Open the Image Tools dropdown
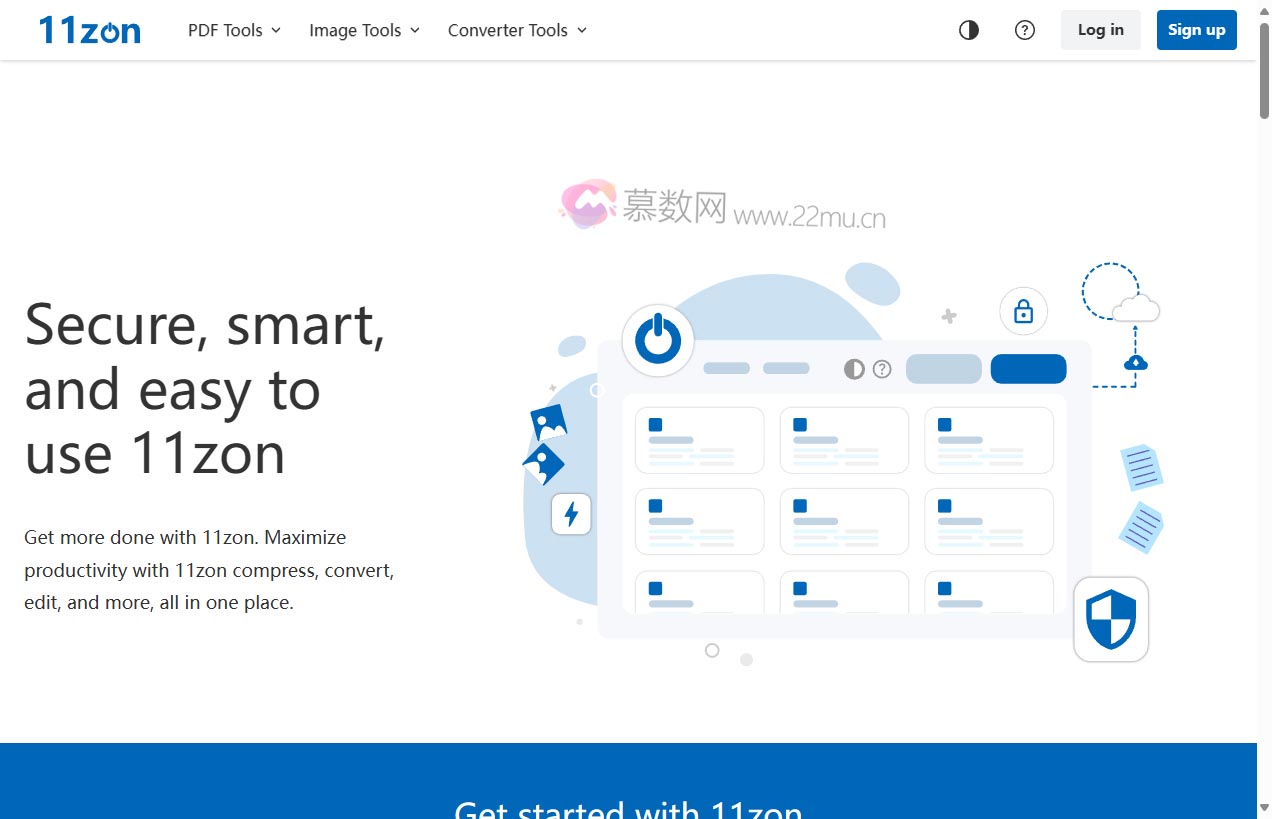 (x=364, y=30)
